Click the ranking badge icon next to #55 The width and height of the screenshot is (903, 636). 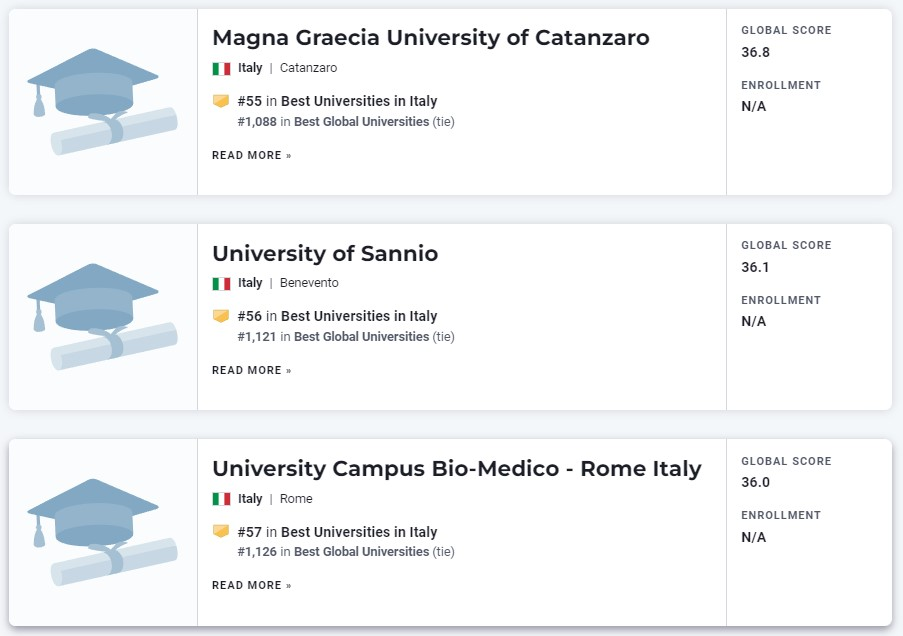221,101
